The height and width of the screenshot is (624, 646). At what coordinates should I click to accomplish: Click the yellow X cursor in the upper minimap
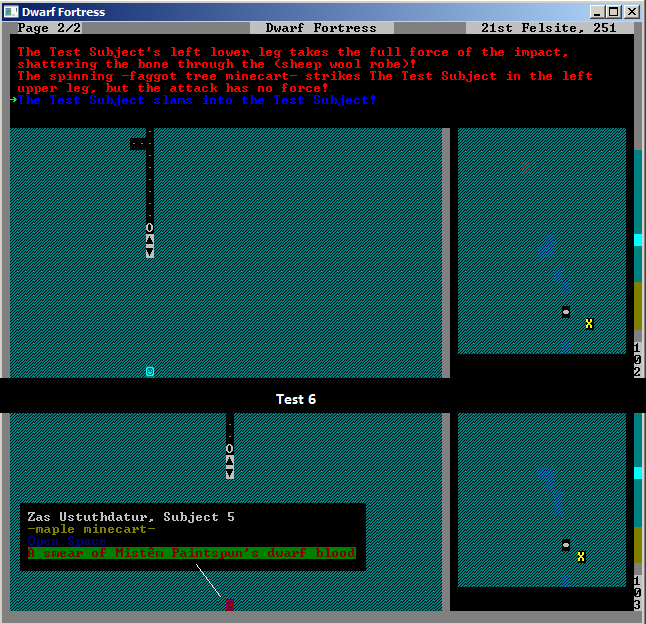[589, 324]
